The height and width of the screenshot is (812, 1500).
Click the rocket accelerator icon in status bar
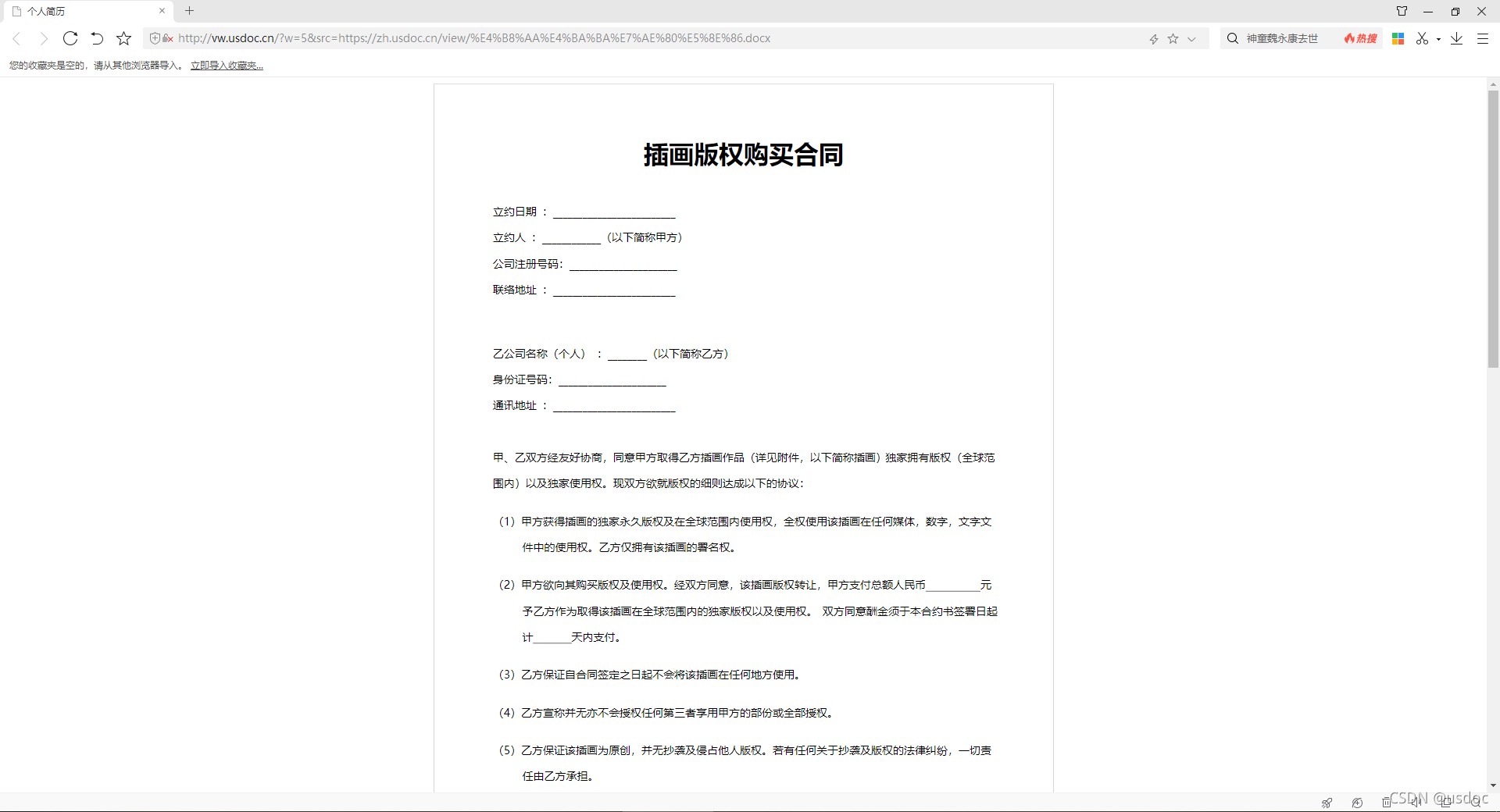pos(1327,803)
